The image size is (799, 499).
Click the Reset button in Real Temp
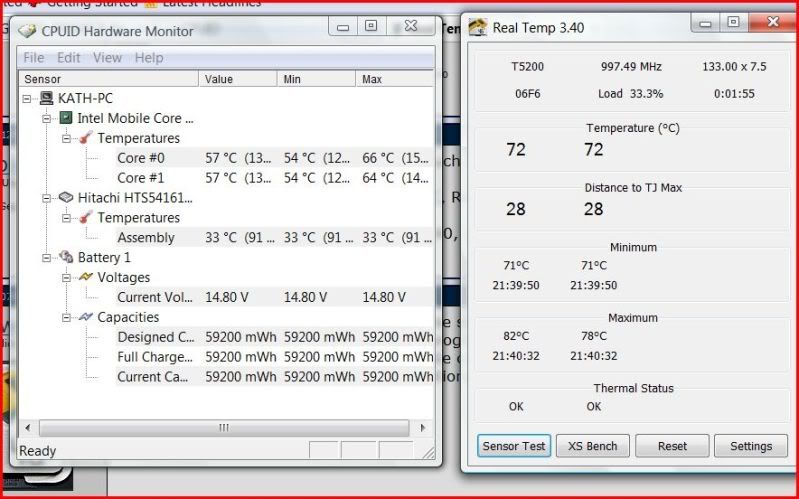coord(672,446)
